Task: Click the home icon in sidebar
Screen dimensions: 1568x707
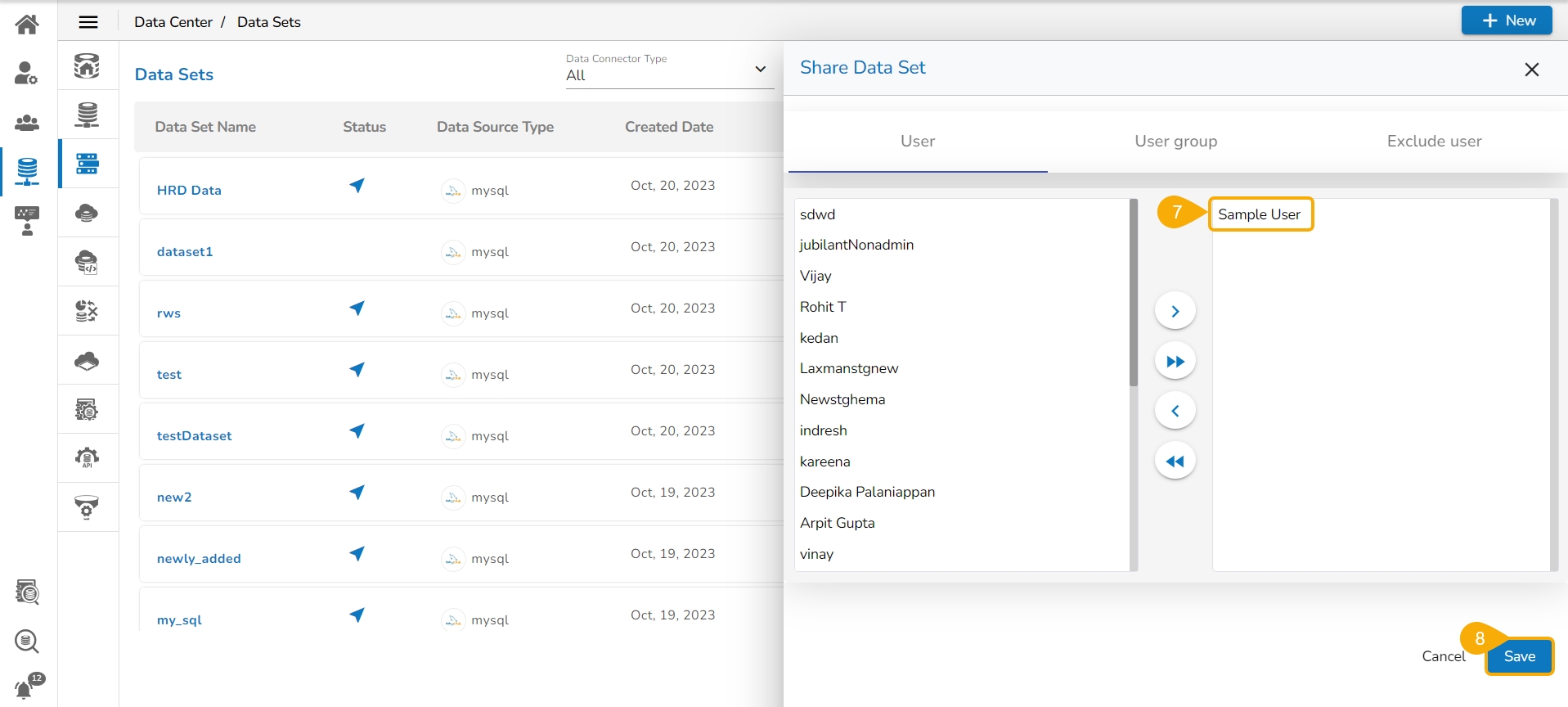Action: (27, 25)
